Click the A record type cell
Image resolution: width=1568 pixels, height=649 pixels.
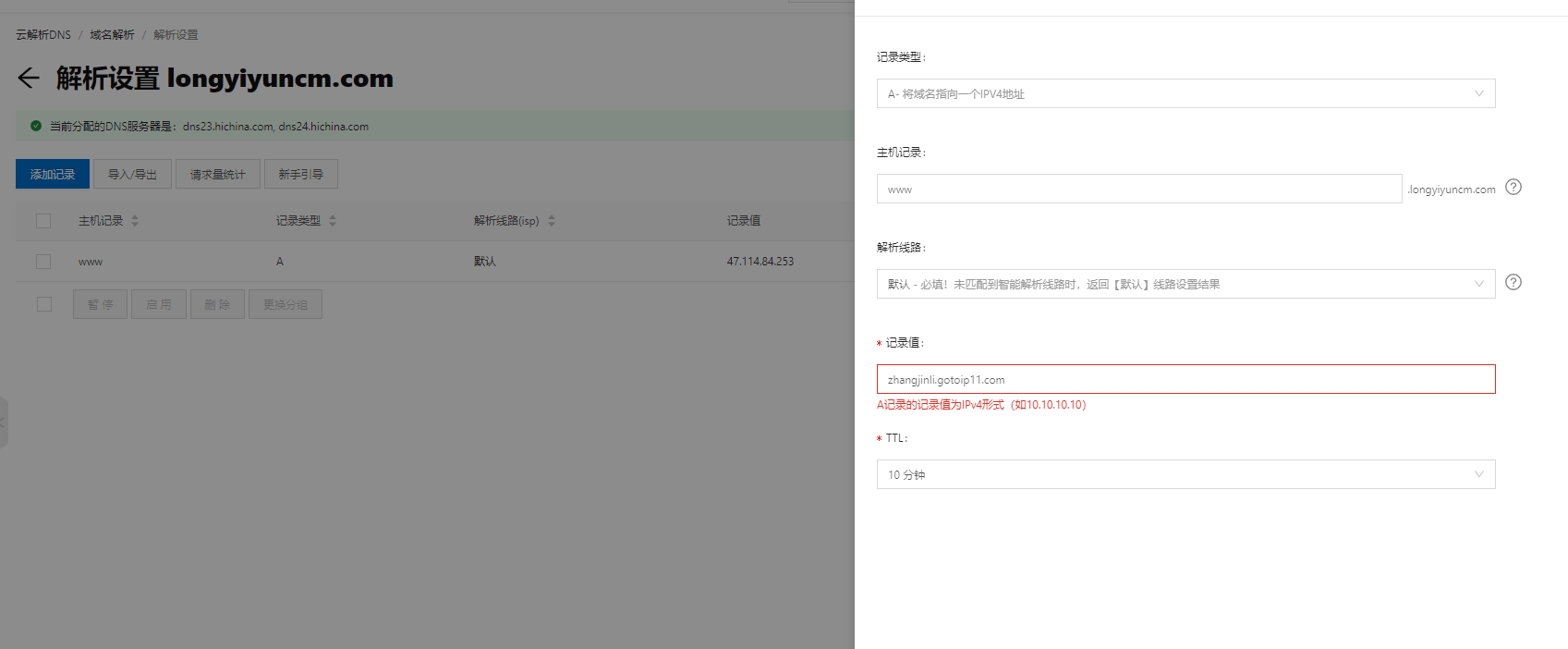tap(280, 262)
